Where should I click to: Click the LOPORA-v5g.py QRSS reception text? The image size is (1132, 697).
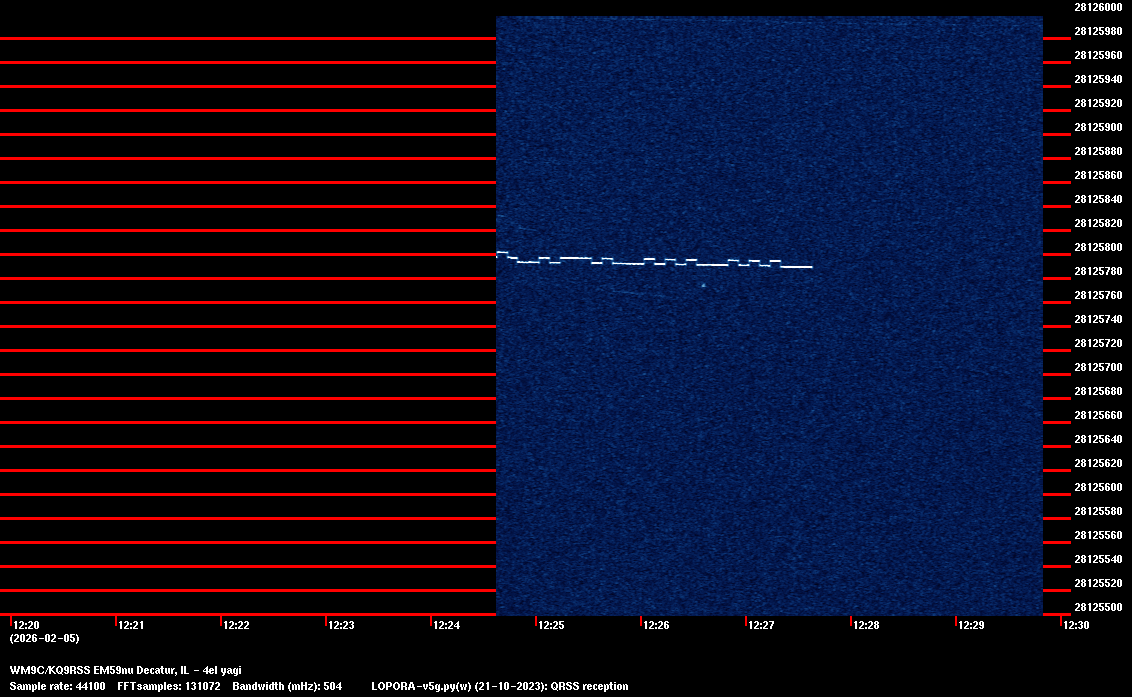(499, 686)
